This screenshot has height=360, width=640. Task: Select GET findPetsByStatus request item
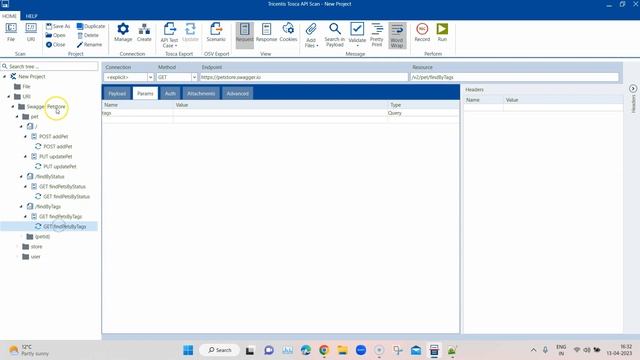tap(62, 197)
